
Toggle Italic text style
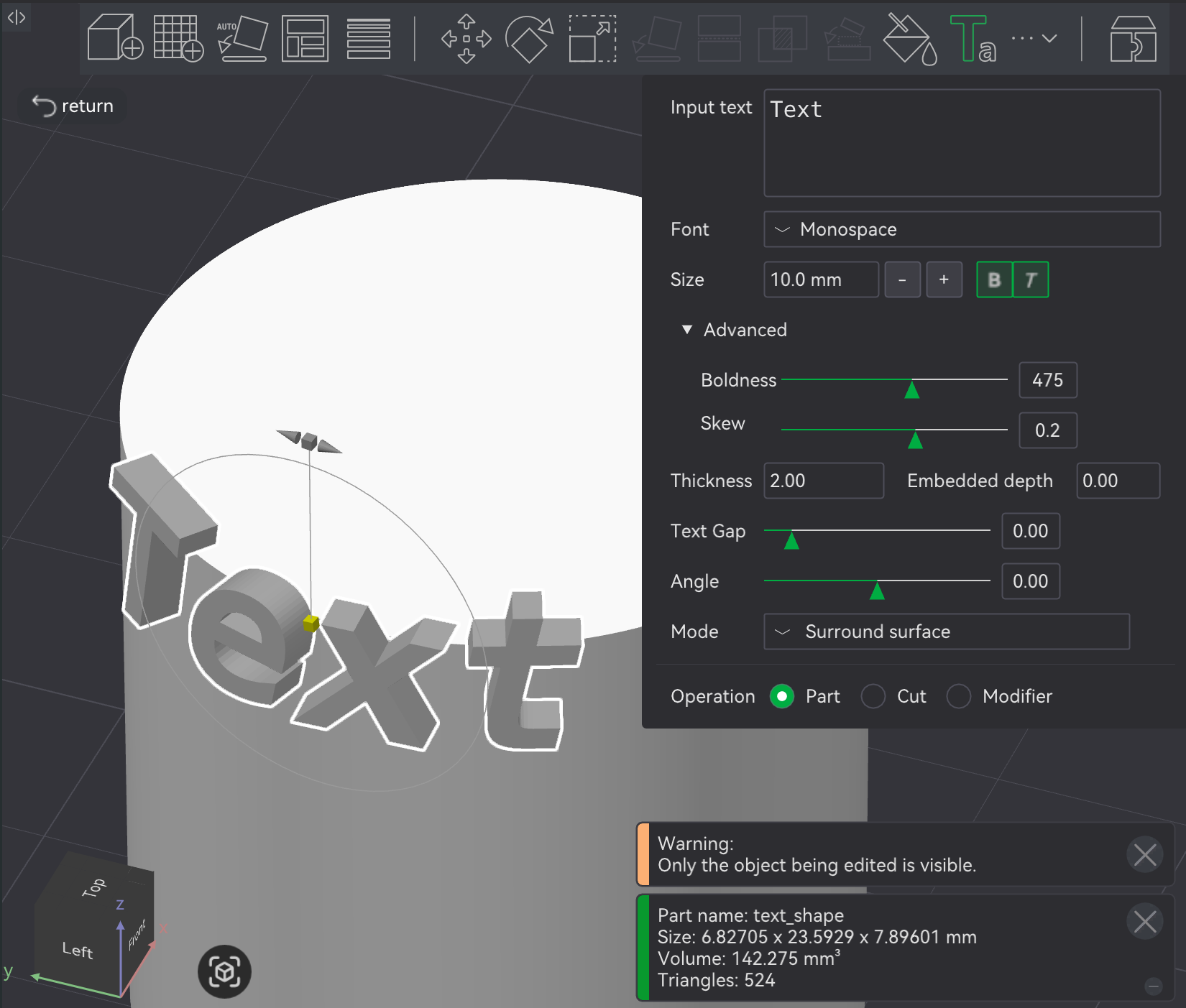point(1031,279)
